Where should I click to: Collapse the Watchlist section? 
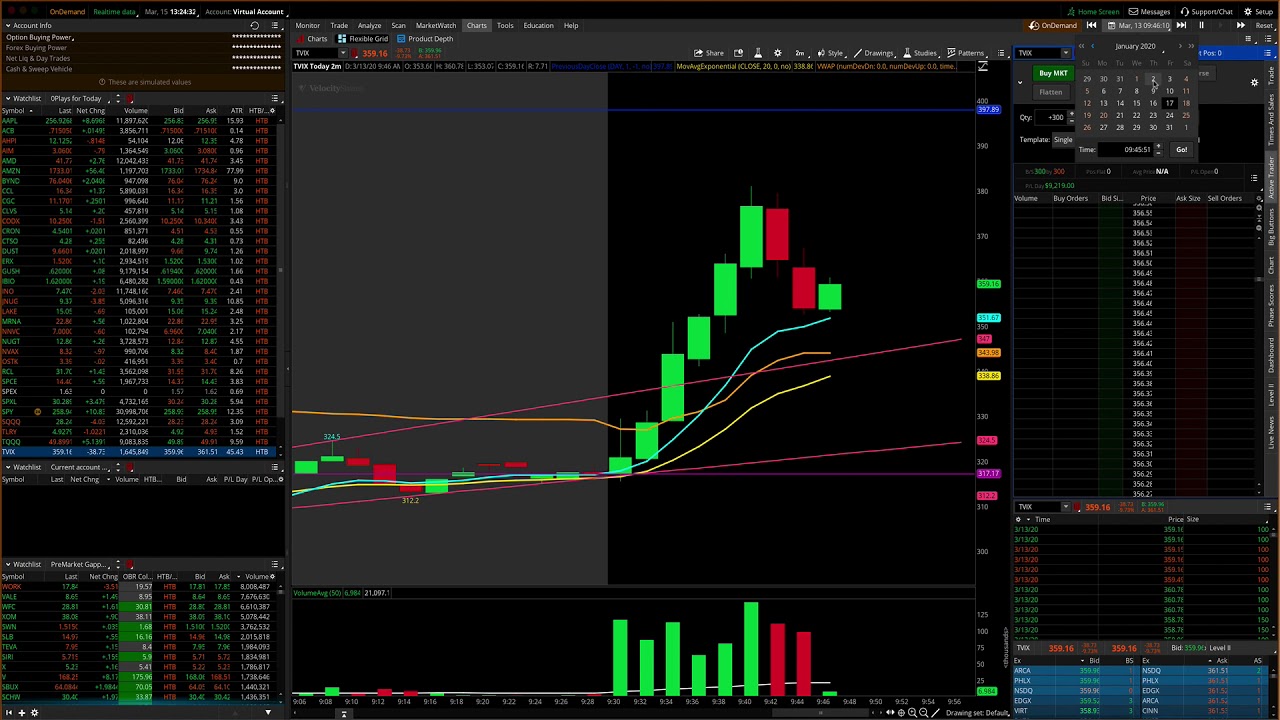click(x=7, y=98)
